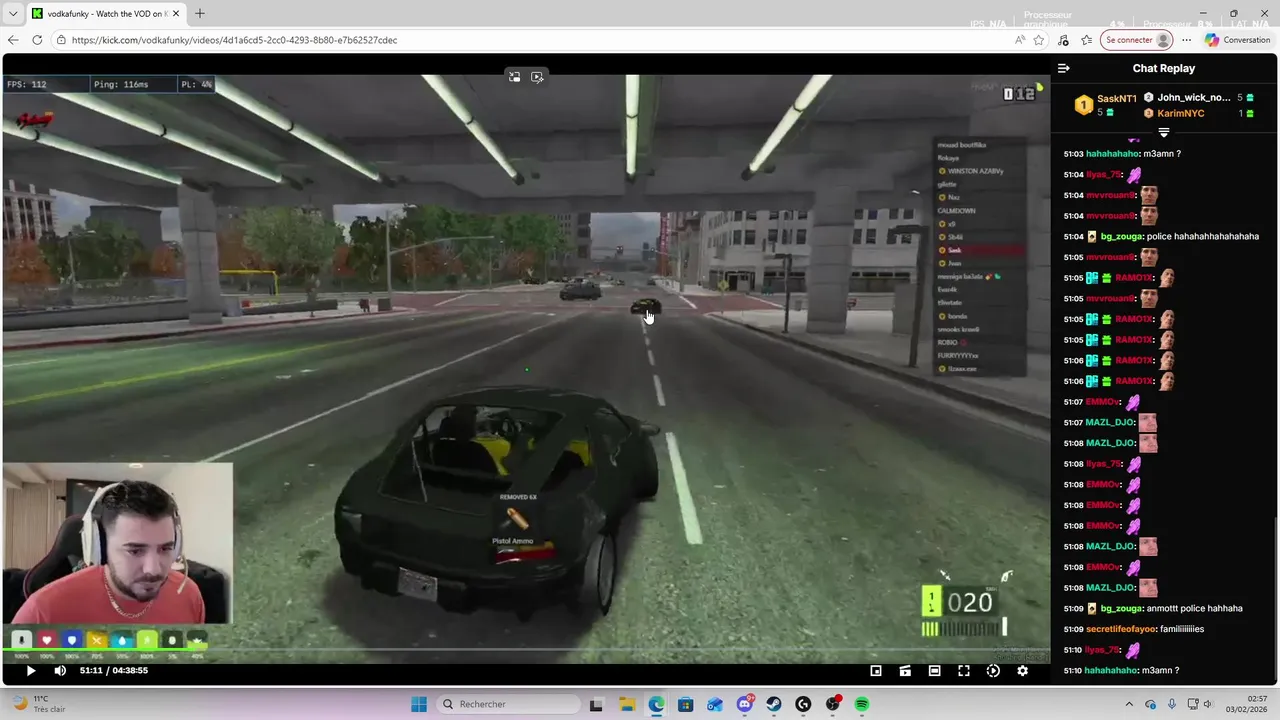1280x720 pixels.
Task: Open the Read aloud icon in address bar
Action: 1019,40
